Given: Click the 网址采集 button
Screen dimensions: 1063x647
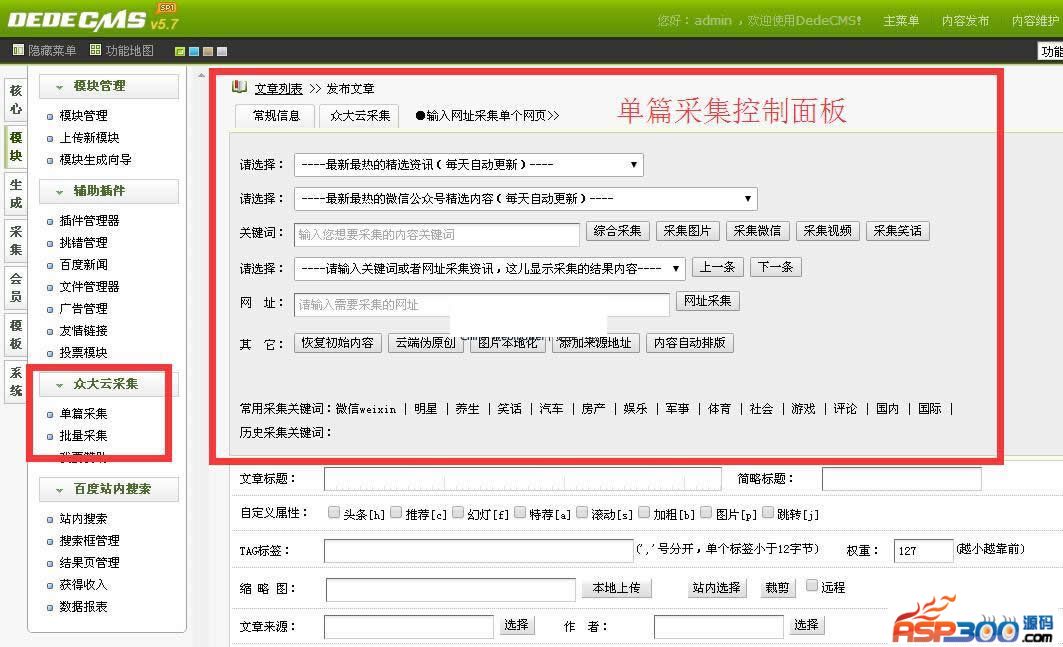Looking at the screenshot, I should click(707, 300).
